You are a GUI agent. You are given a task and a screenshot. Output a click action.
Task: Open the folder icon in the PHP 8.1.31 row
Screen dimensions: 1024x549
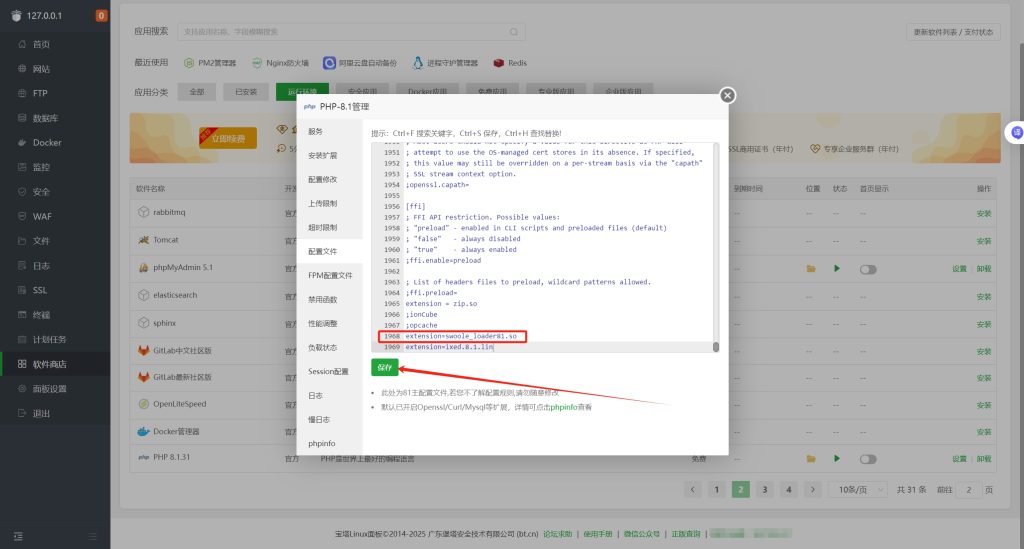[811, 458]
